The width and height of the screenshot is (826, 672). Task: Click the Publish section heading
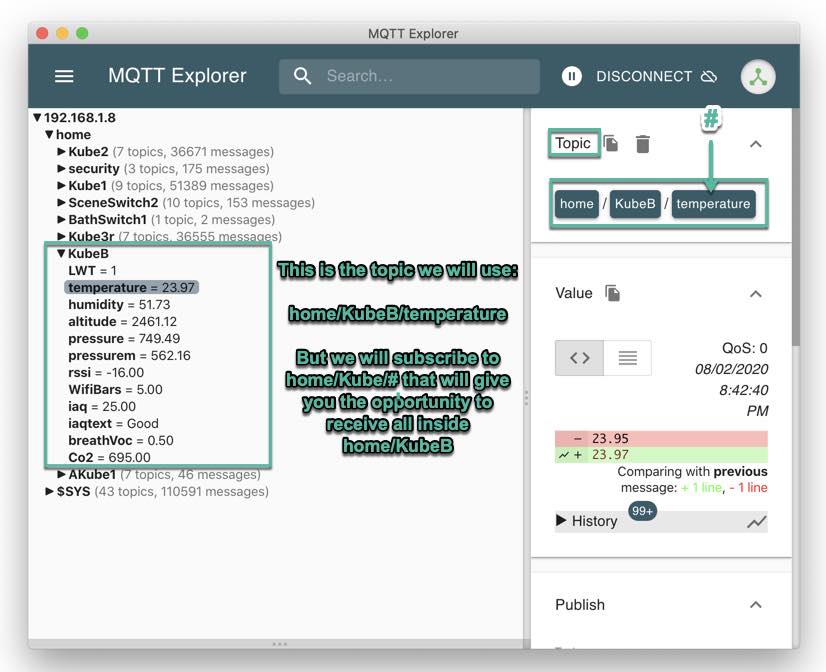[x=579, y=605]
